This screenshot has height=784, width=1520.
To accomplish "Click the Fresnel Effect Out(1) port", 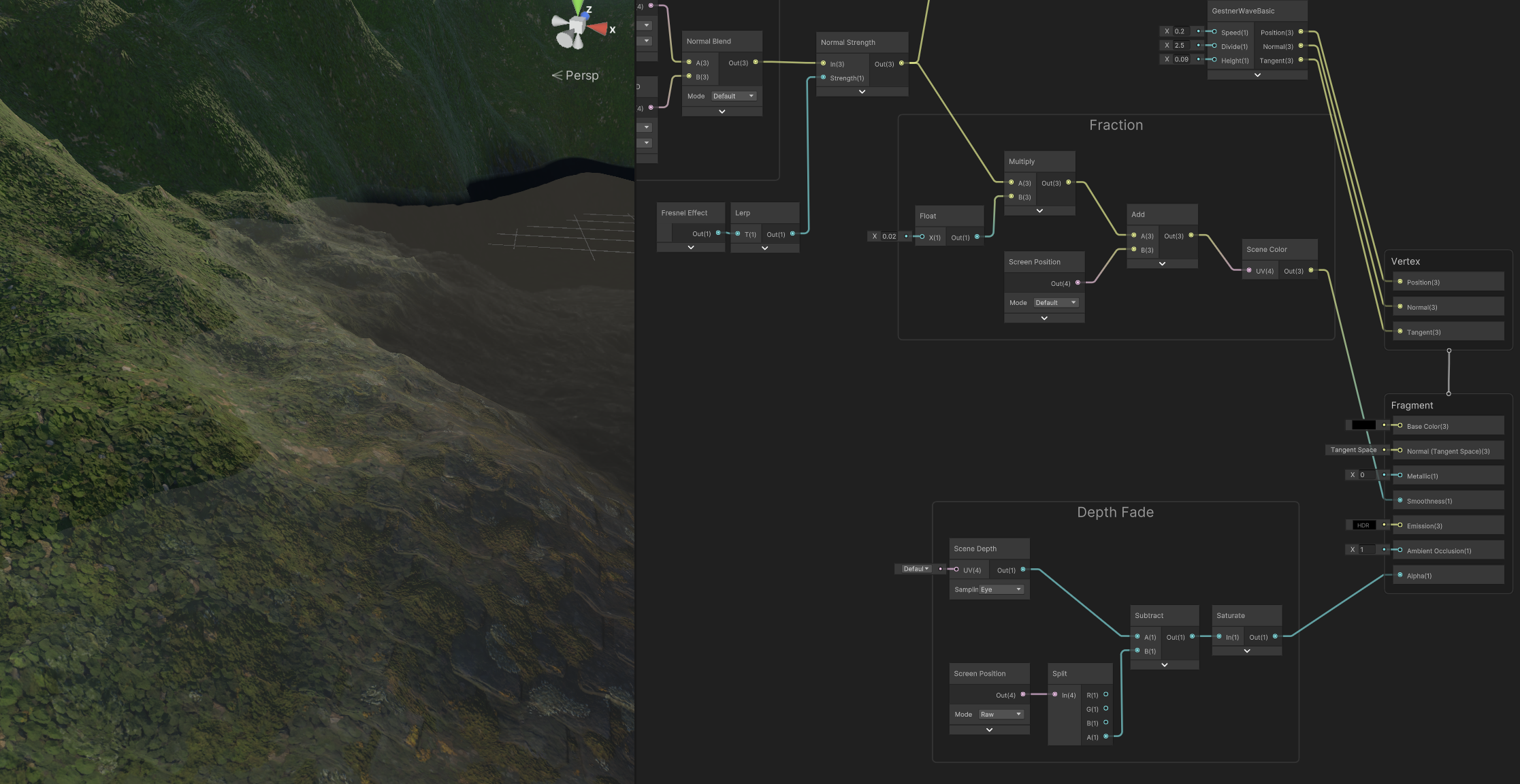I will [718, 233].
